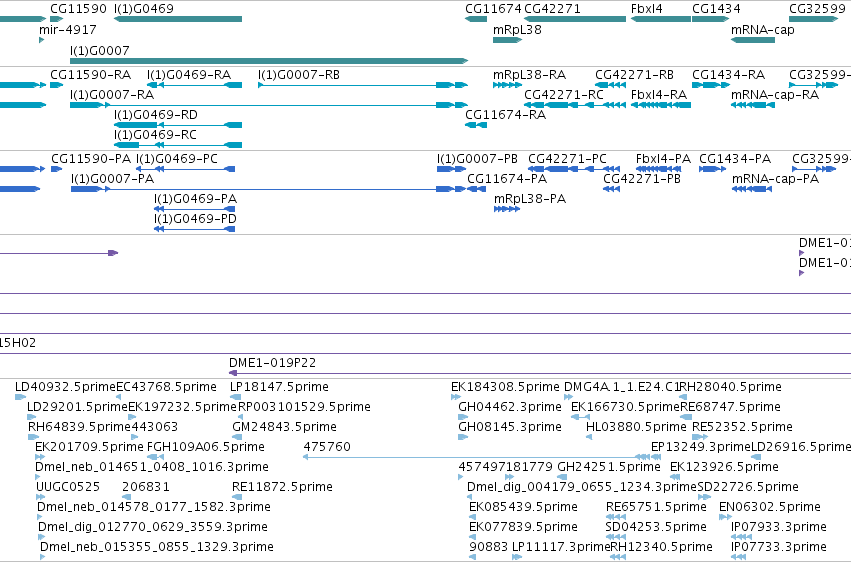
Task: Select the l(1)G0469-PA protein label
Action: (195, 199)
